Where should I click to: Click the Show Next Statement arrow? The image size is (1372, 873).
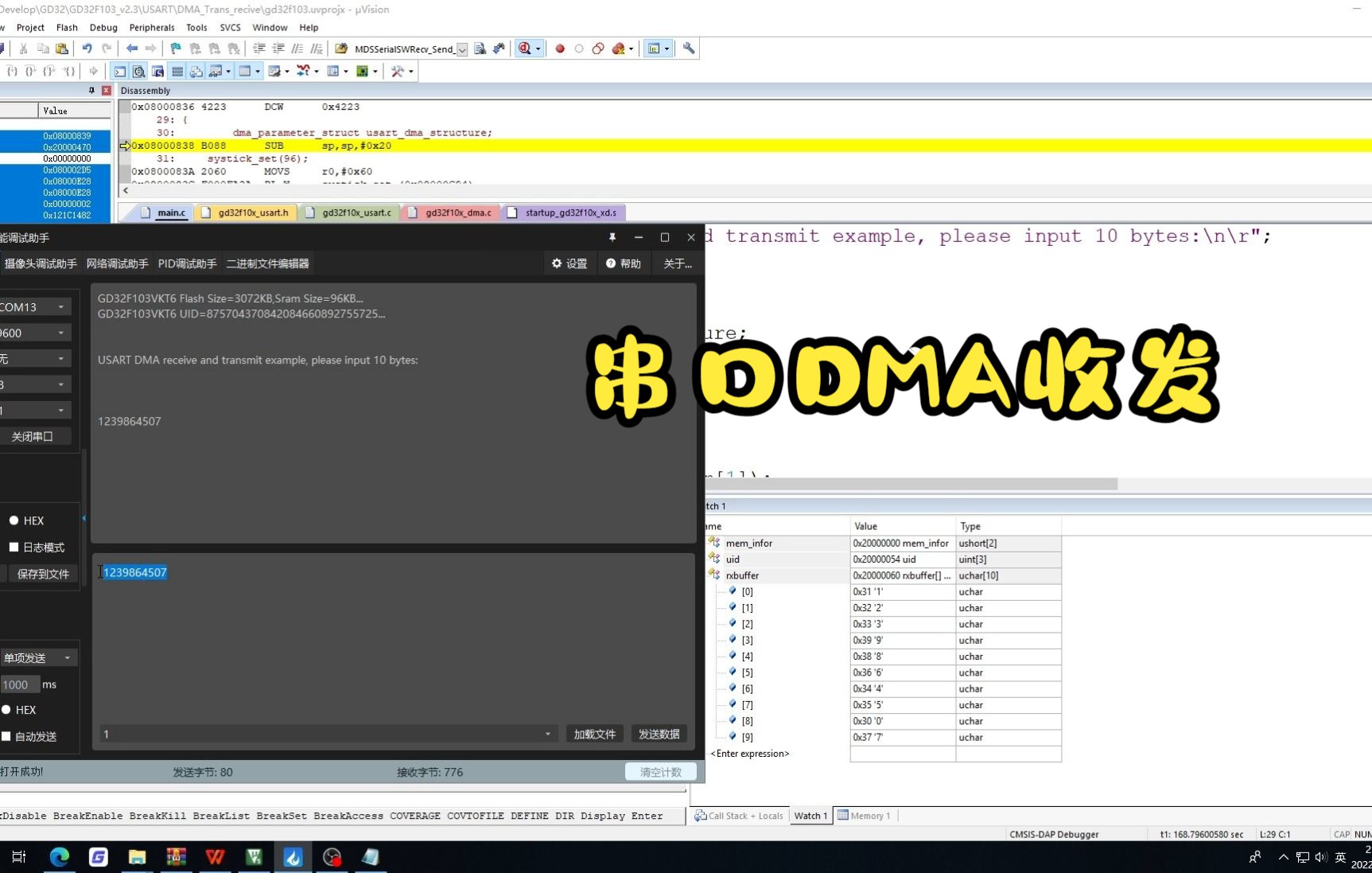(93, 71)
